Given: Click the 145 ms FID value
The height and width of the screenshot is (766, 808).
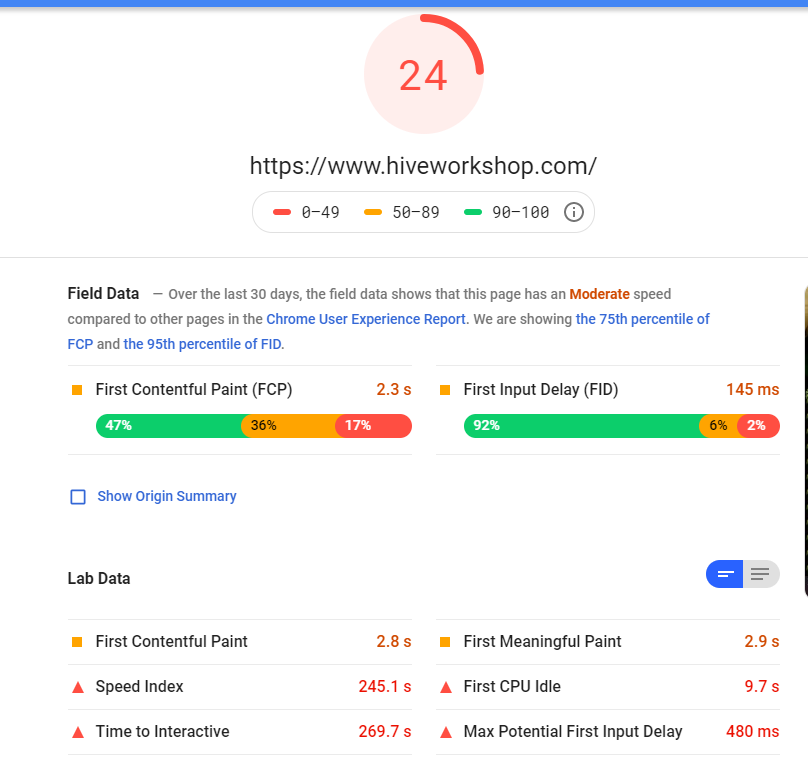Looking at the screenshot, I should tap(752, 389).
